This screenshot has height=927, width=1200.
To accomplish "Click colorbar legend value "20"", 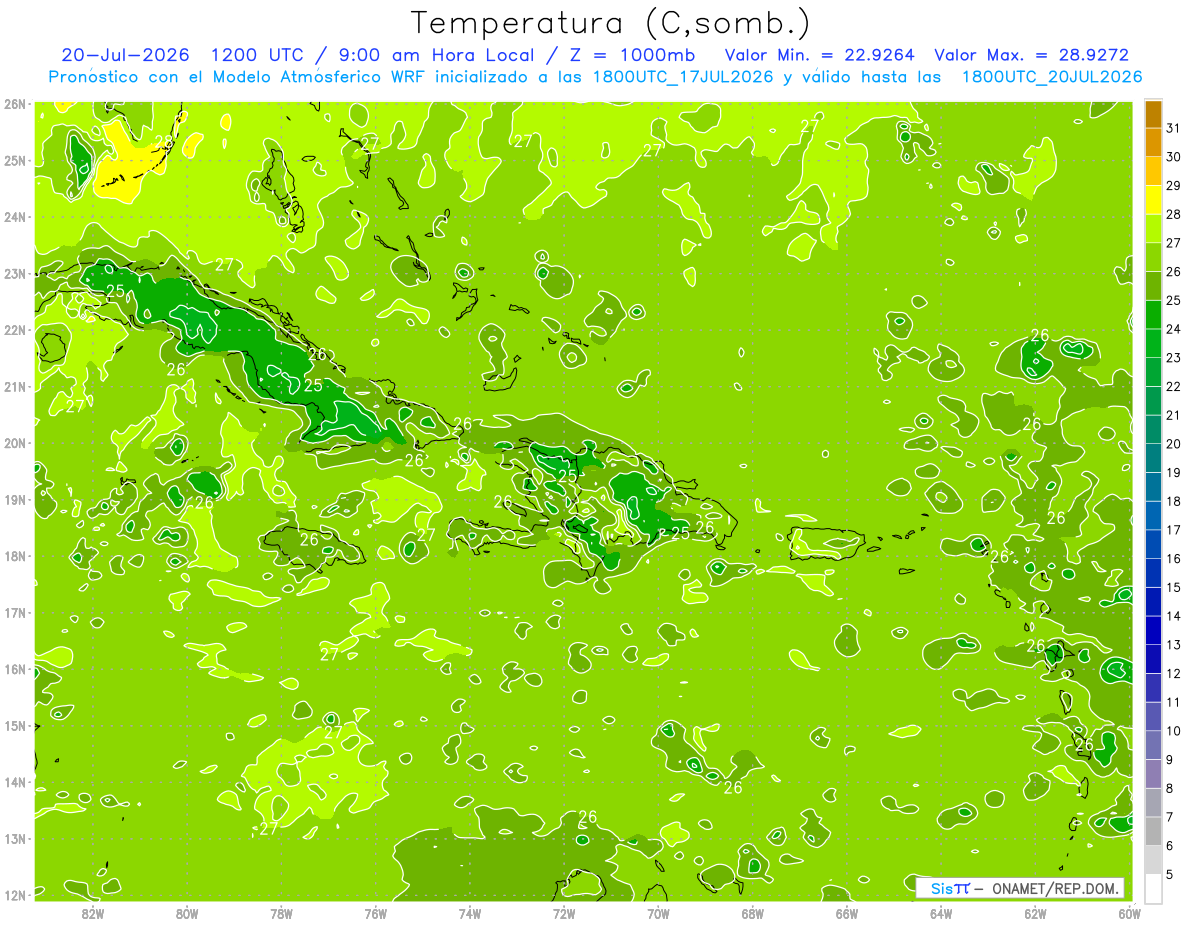I will 1173,444.
